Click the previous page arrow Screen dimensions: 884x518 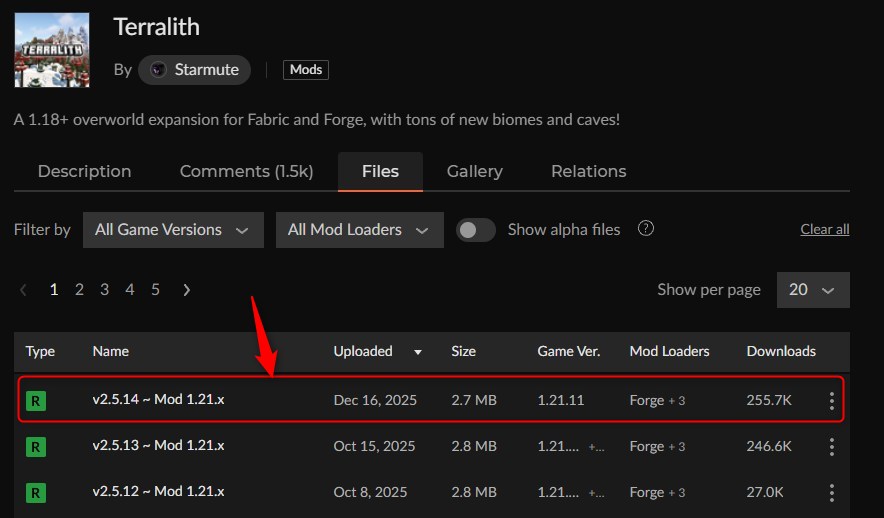[x=24, y=289]
